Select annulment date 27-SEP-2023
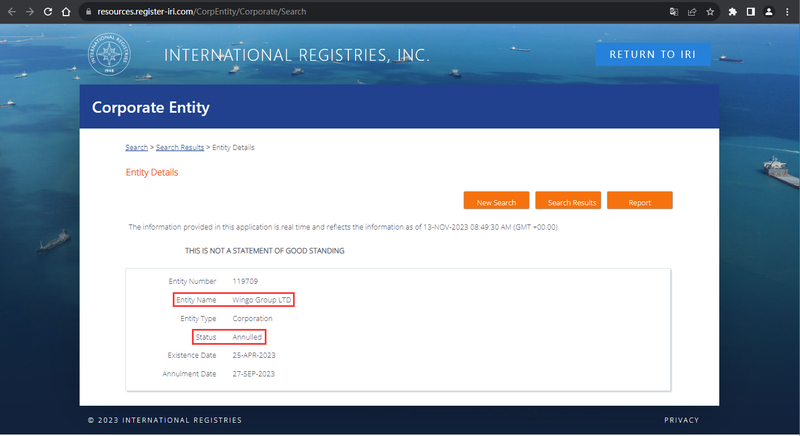This screenshot has width=800, height=436. tap(254, 374)
